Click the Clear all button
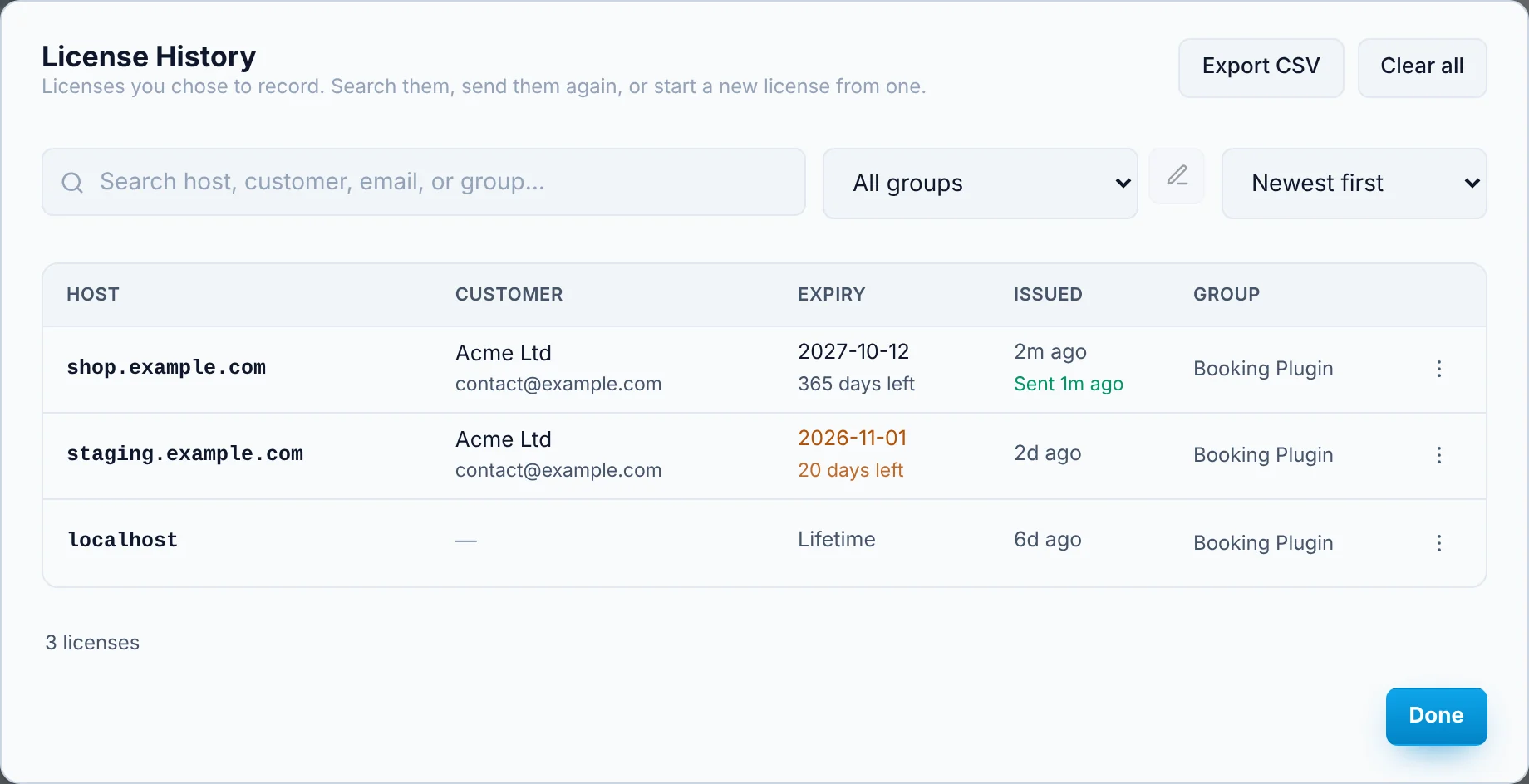The width and height of the screenshot is (1529, 784). point(1422,67)
